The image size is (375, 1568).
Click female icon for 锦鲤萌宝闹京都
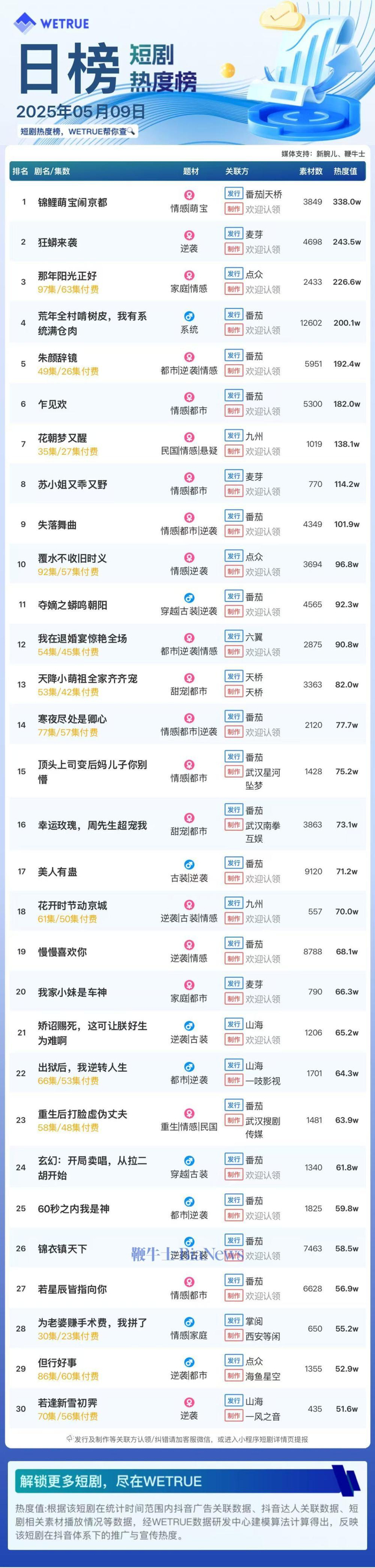[x=189, y=195]
